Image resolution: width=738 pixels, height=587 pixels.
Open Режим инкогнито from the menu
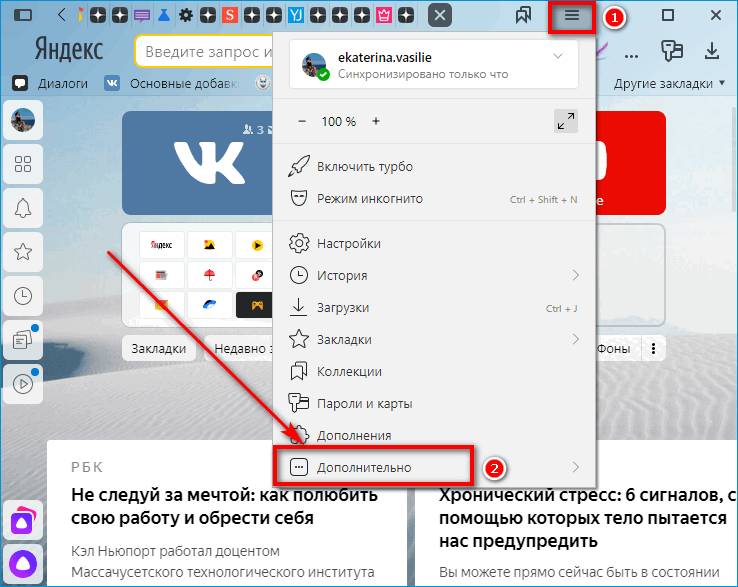point(434,199)
